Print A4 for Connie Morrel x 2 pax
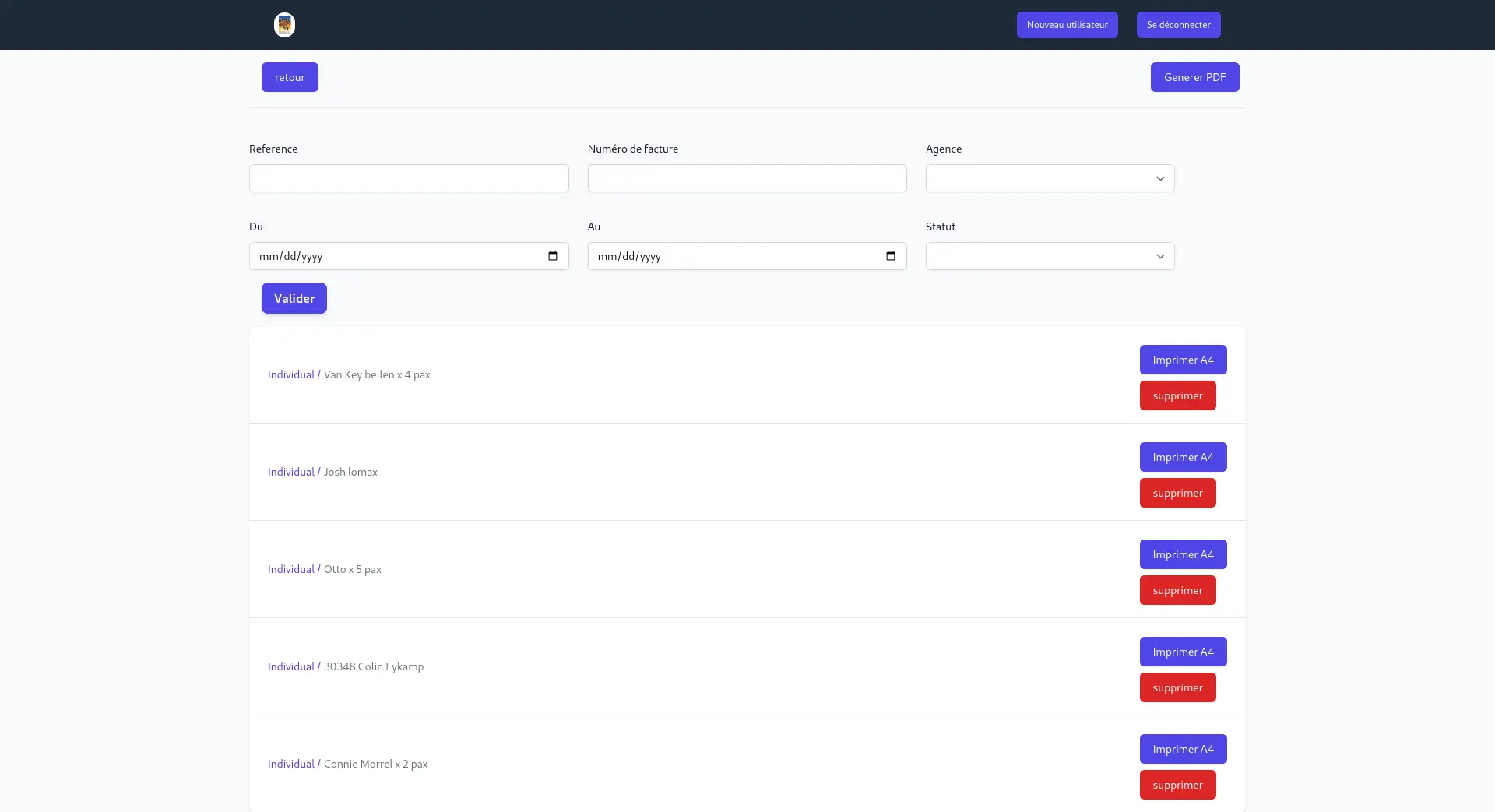The height and width of the screenshot is (812, 1495). [1183, 749]
